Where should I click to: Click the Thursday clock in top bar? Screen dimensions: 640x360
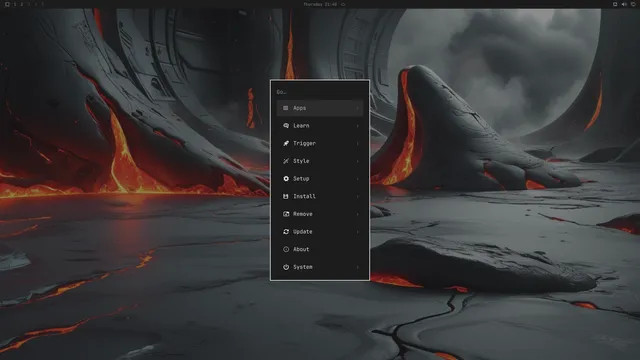(x=320, y=4)
